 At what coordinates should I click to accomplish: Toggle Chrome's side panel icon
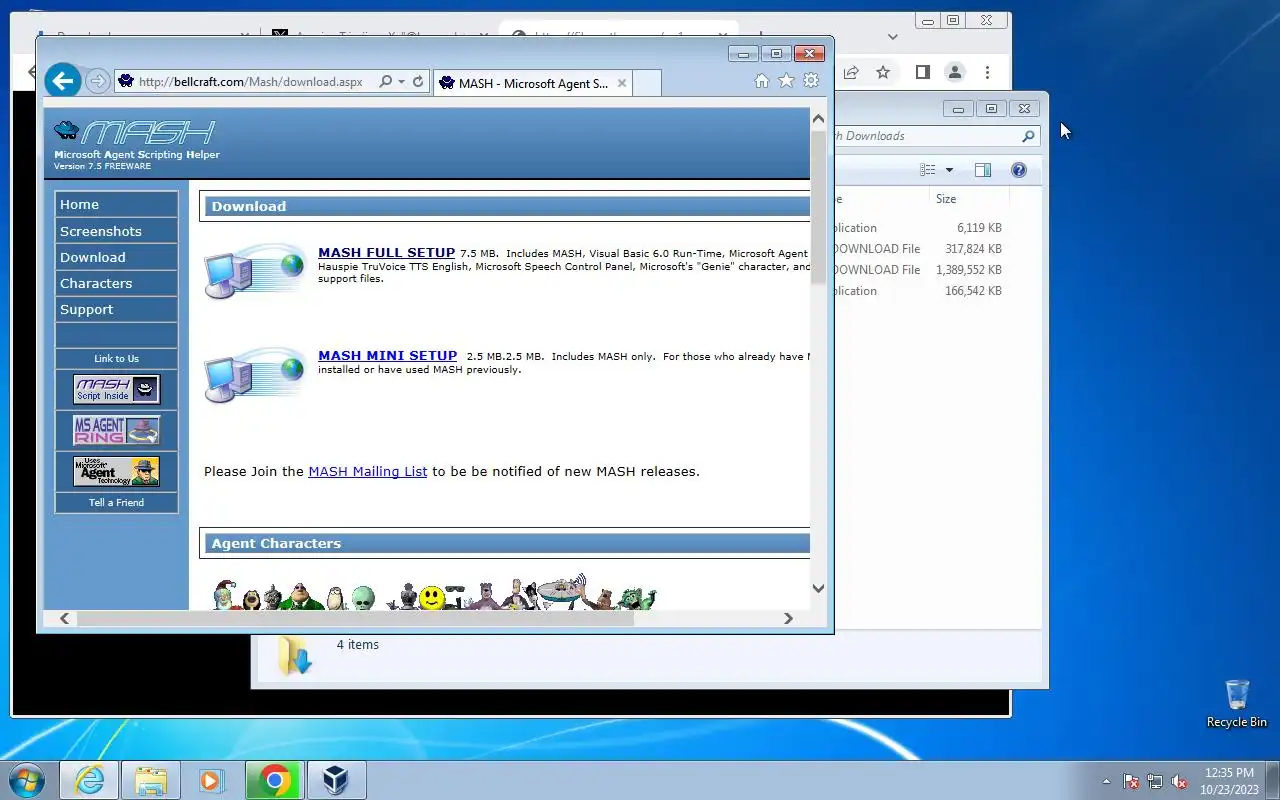click(x=922, y=72)
